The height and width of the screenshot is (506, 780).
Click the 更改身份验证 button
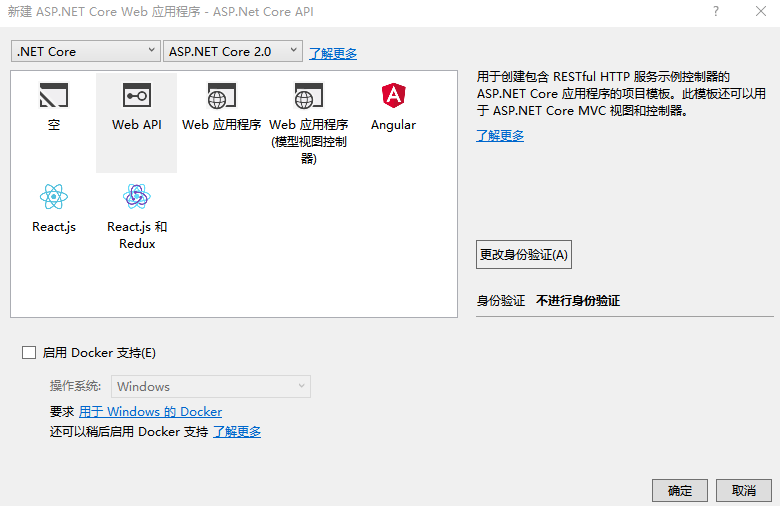524,255
